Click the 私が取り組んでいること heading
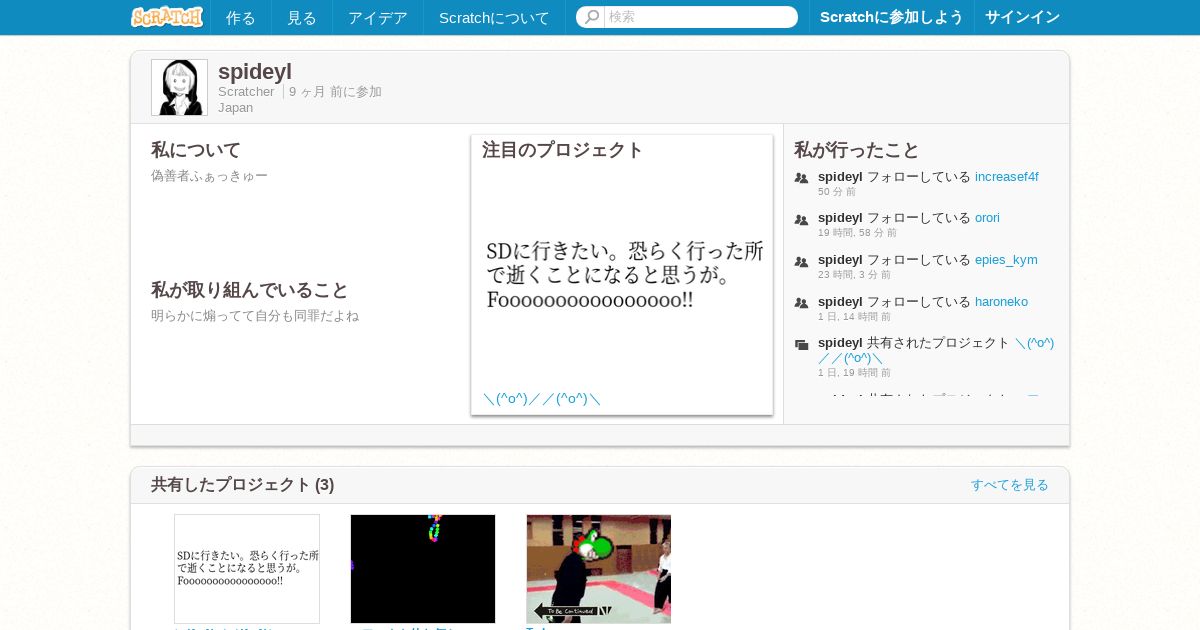 [x=250, y=290]
